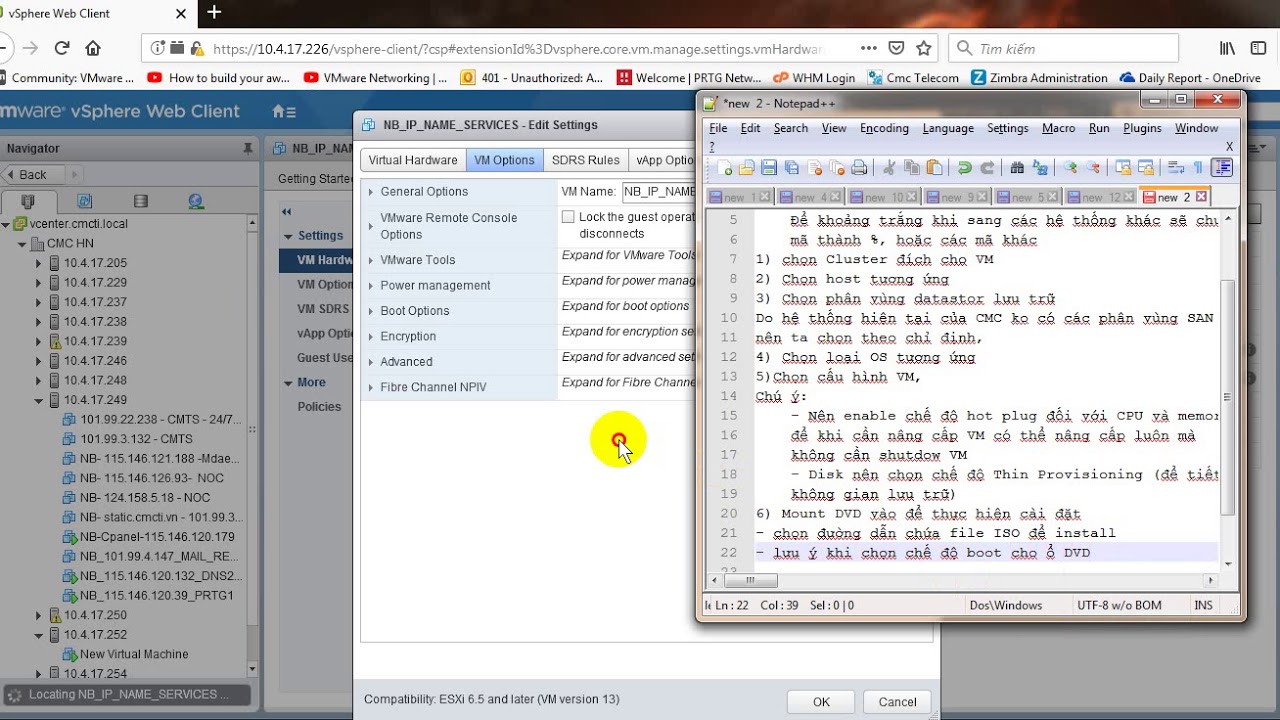Select New Virtual Machine tree item
Viewport: 1280px width, 720px height.
pyautogui.click(x=134, y=654)
